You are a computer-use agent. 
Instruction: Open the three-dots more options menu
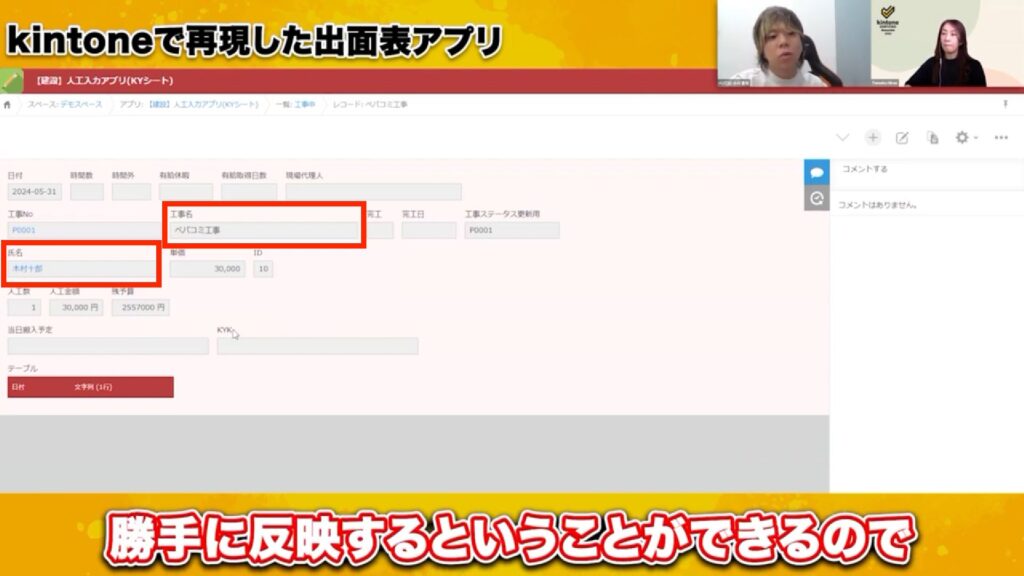tap(1000, 138)
